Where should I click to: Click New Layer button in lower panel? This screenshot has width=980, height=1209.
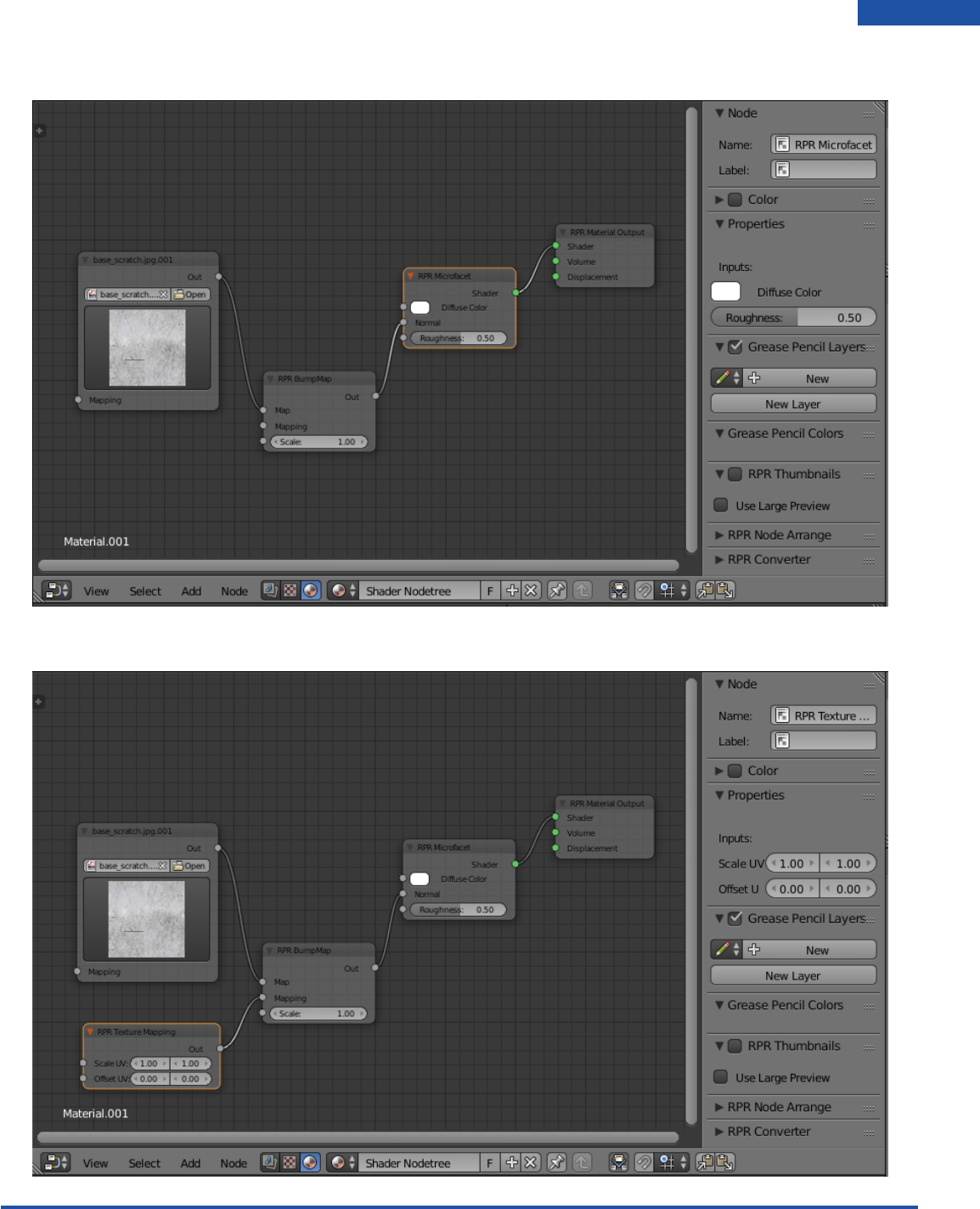click(793, 975)
